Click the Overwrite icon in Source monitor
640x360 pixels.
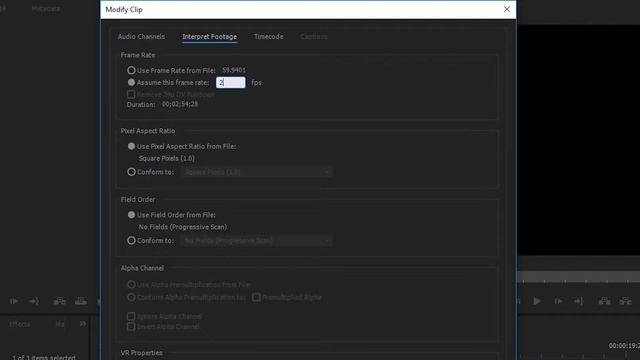click(x=81, y=301)
